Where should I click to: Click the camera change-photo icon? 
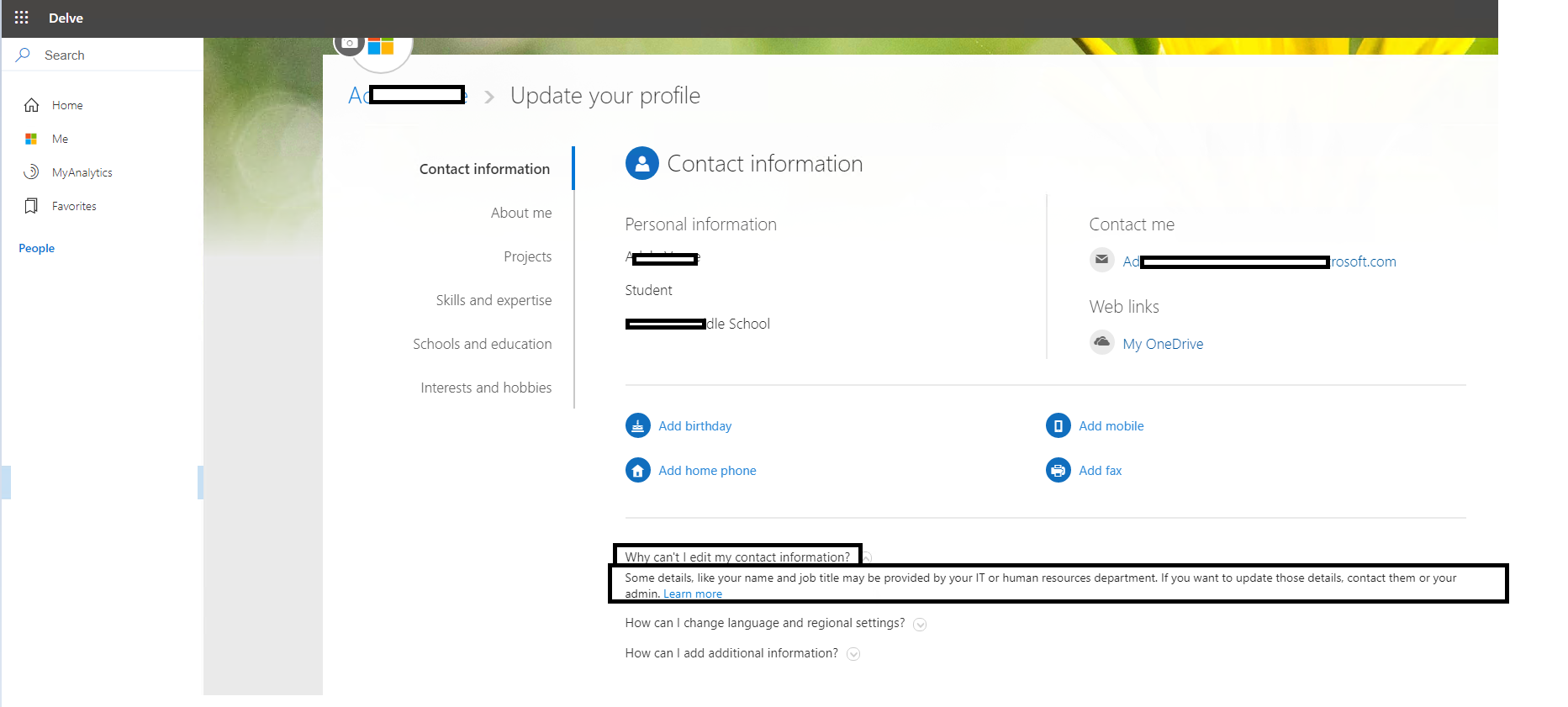point(349,43)
